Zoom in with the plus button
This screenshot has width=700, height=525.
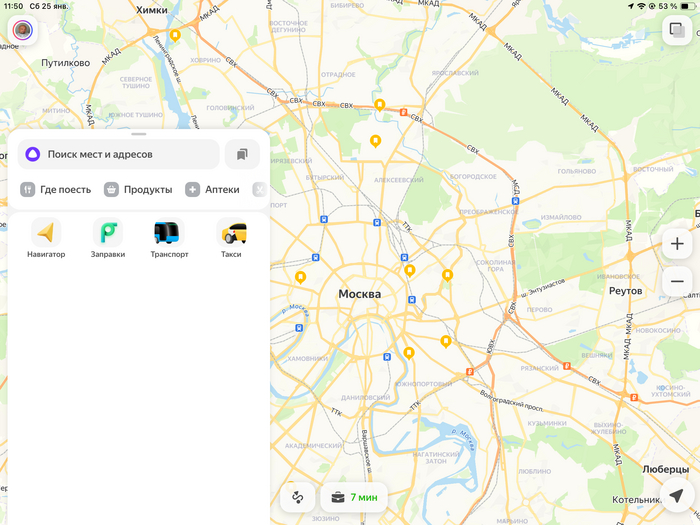[677, 244]
